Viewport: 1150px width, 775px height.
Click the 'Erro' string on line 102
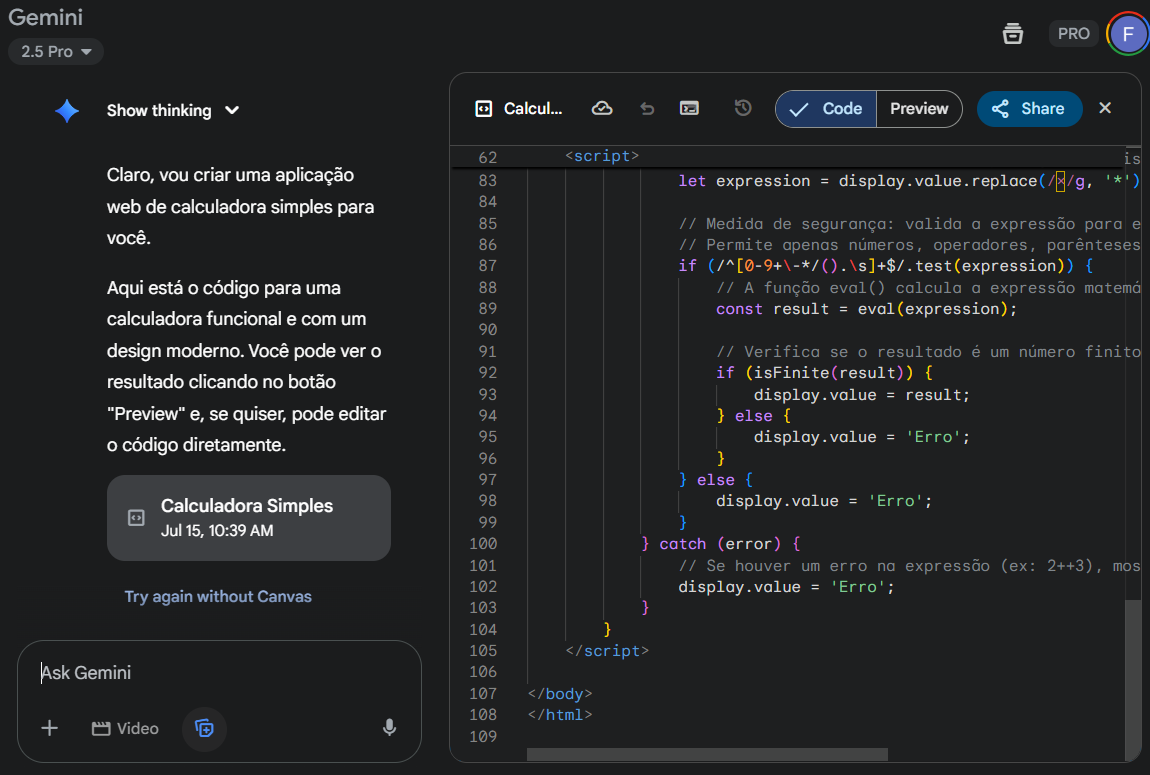[857, 587]
